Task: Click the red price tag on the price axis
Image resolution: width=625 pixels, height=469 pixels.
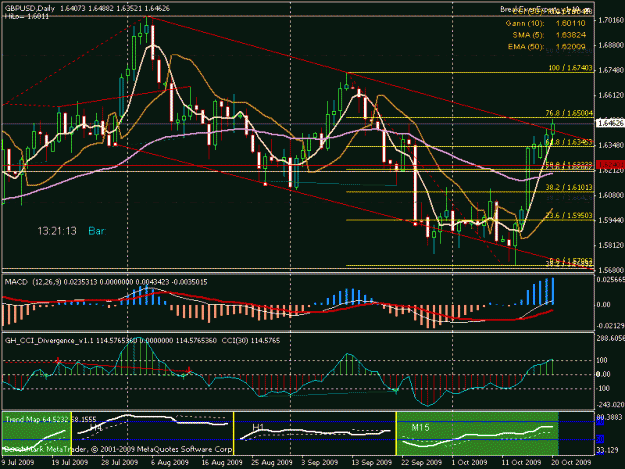Action: point(610,165)
